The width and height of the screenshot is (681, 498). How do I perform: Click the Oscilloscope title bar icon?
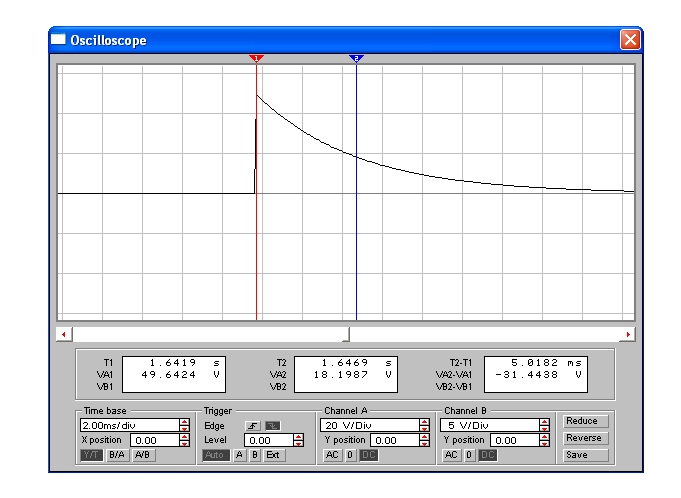coord(58,40)
